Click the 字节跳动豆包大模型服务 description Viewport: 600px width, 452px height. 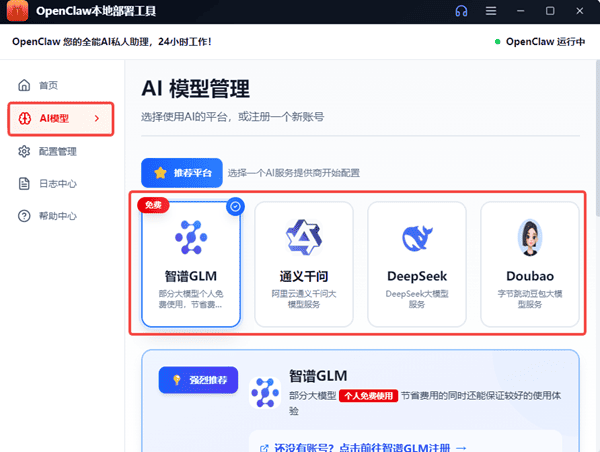click(530, 299)
